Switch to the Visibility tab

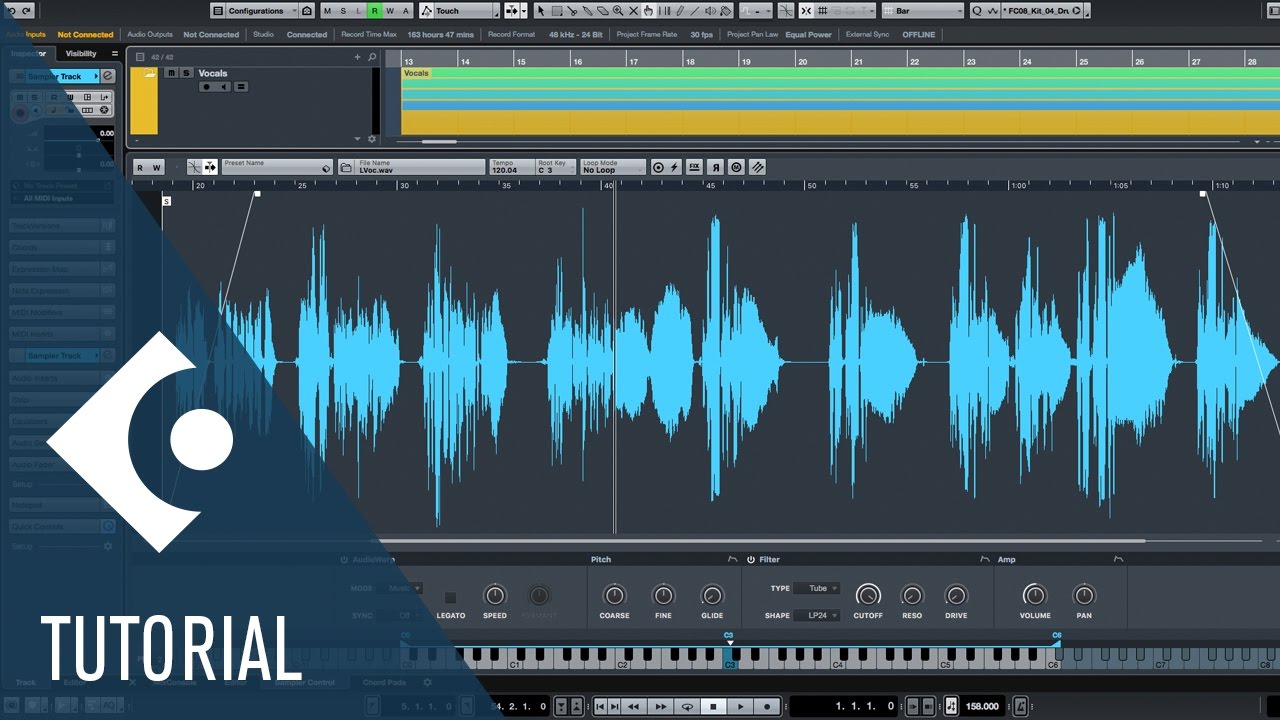pos(81,54)
